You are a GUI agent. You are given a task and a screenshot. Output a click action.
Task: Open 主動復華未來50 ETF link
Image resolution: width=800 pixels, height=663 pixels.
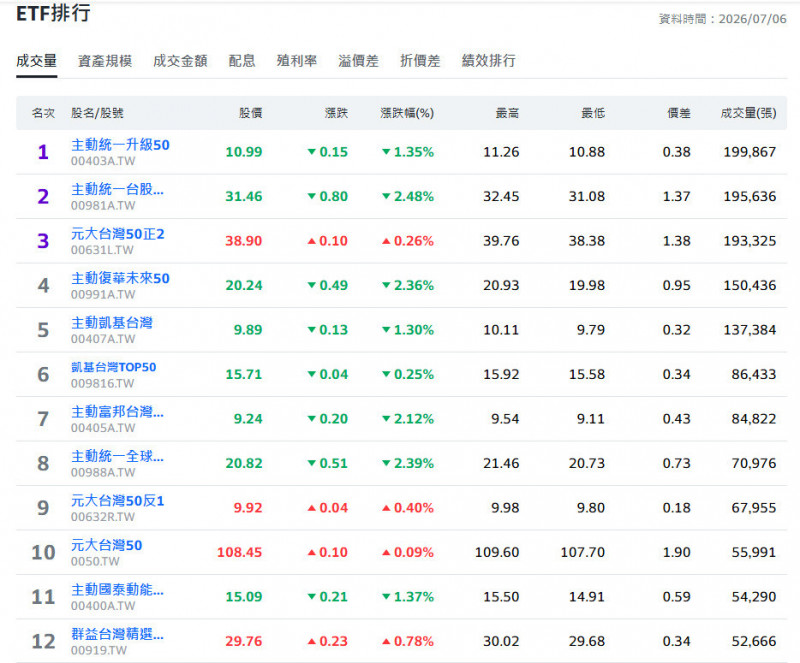pyautogui.click(x=120, y=278)
